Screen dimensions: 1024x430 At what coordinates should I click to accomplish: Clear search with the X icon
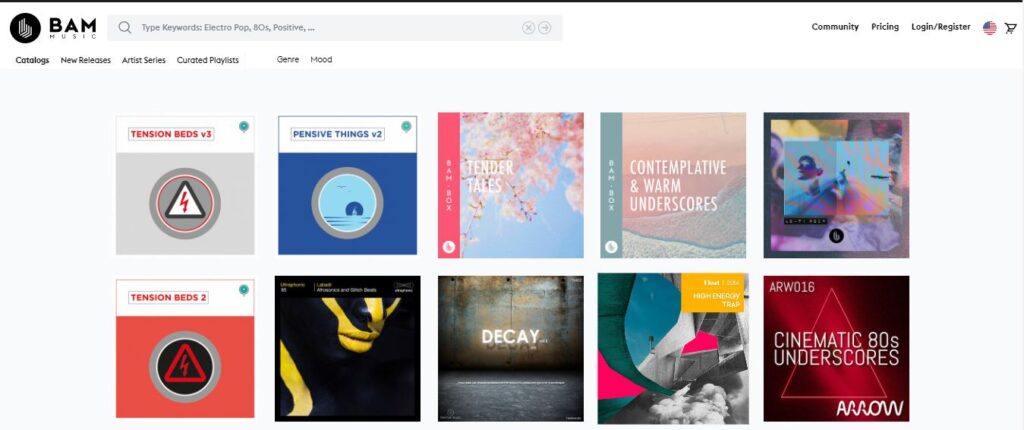[528, 27]
